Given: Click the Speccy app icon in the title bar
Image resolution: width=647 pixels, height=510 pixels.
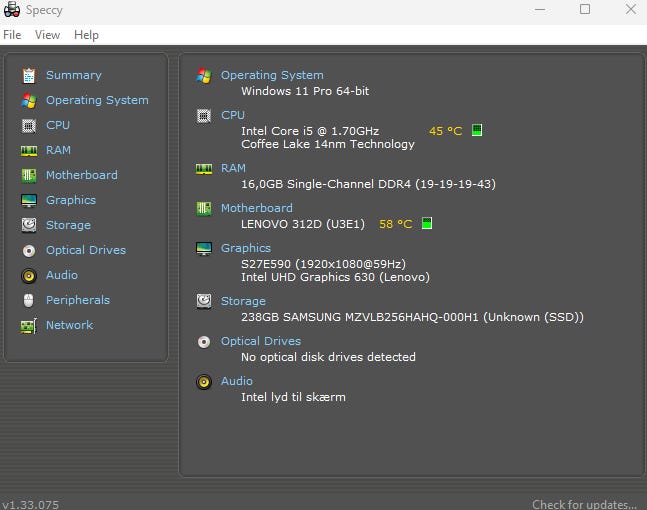Looking at the screenshot, I should coord(12,9).
